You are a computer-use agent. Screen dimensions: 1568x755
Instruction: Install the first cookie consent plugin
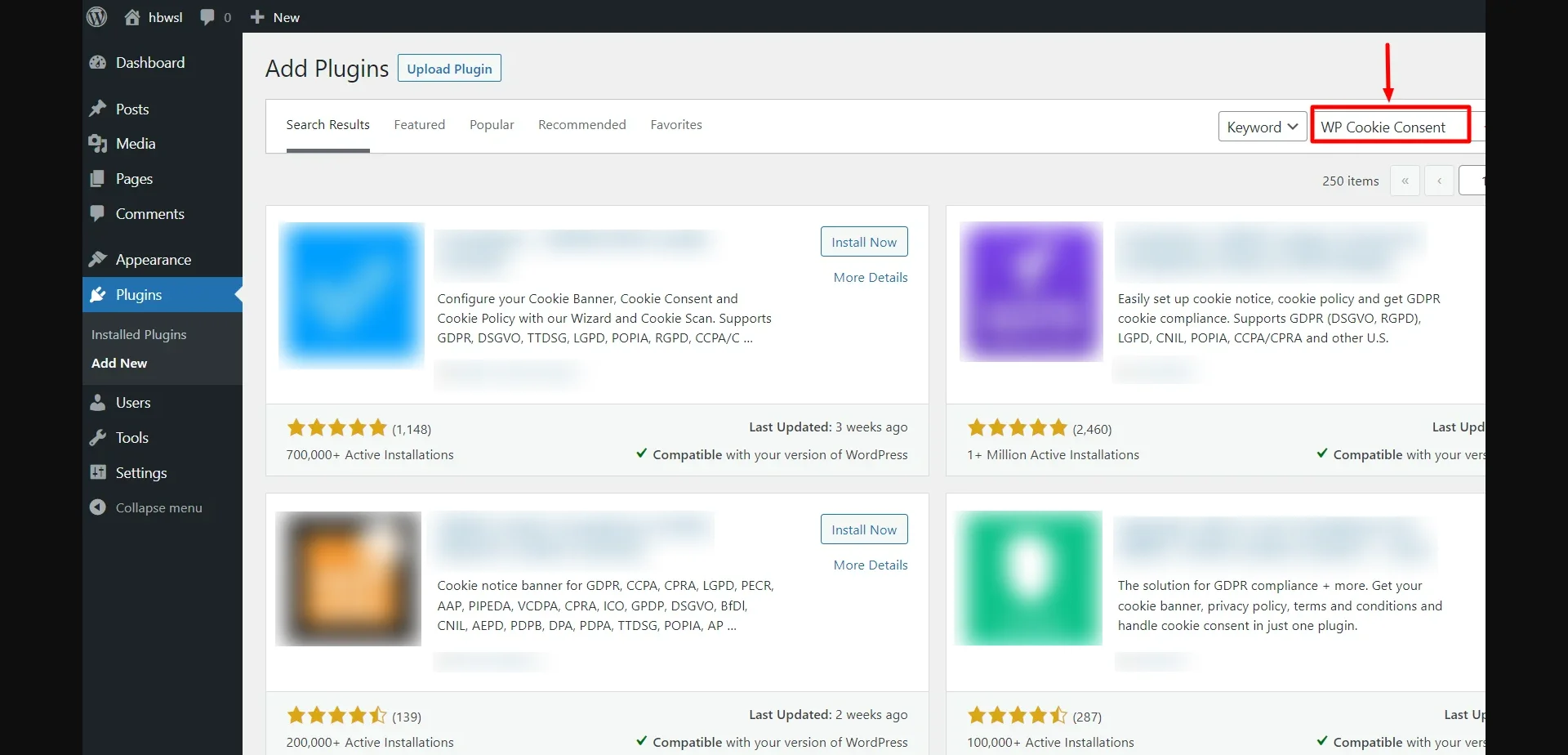863,241
